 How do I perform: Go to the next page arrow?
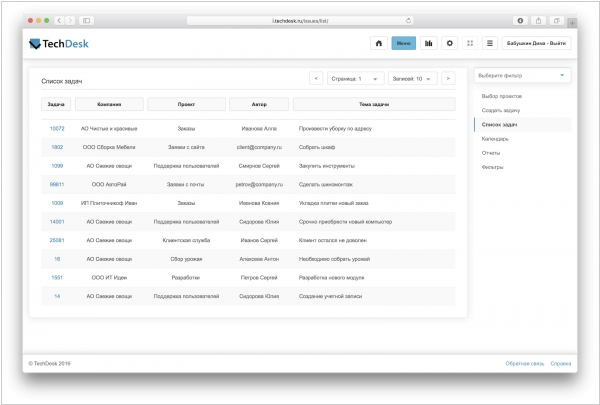(447, 78)
